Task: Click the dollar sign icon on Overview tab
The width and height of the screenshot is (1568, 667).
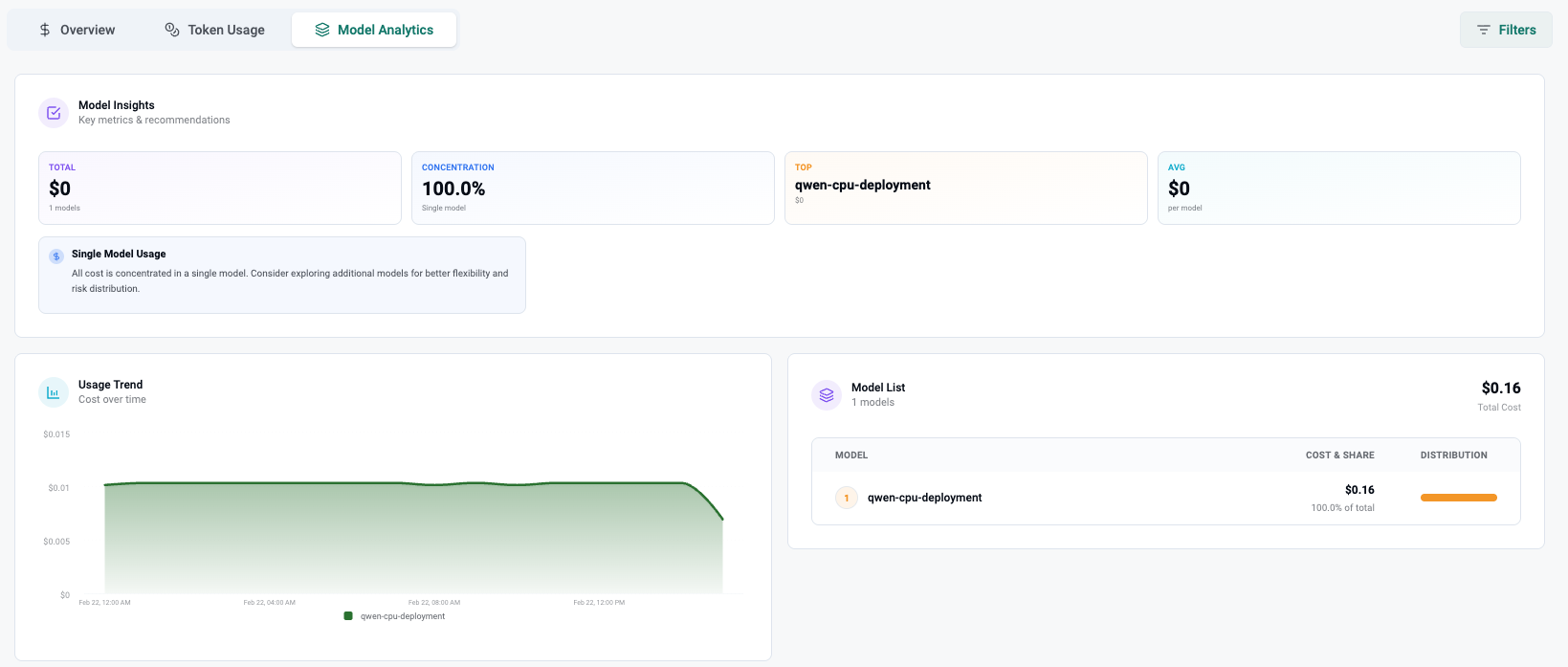Action: (45, 30)
